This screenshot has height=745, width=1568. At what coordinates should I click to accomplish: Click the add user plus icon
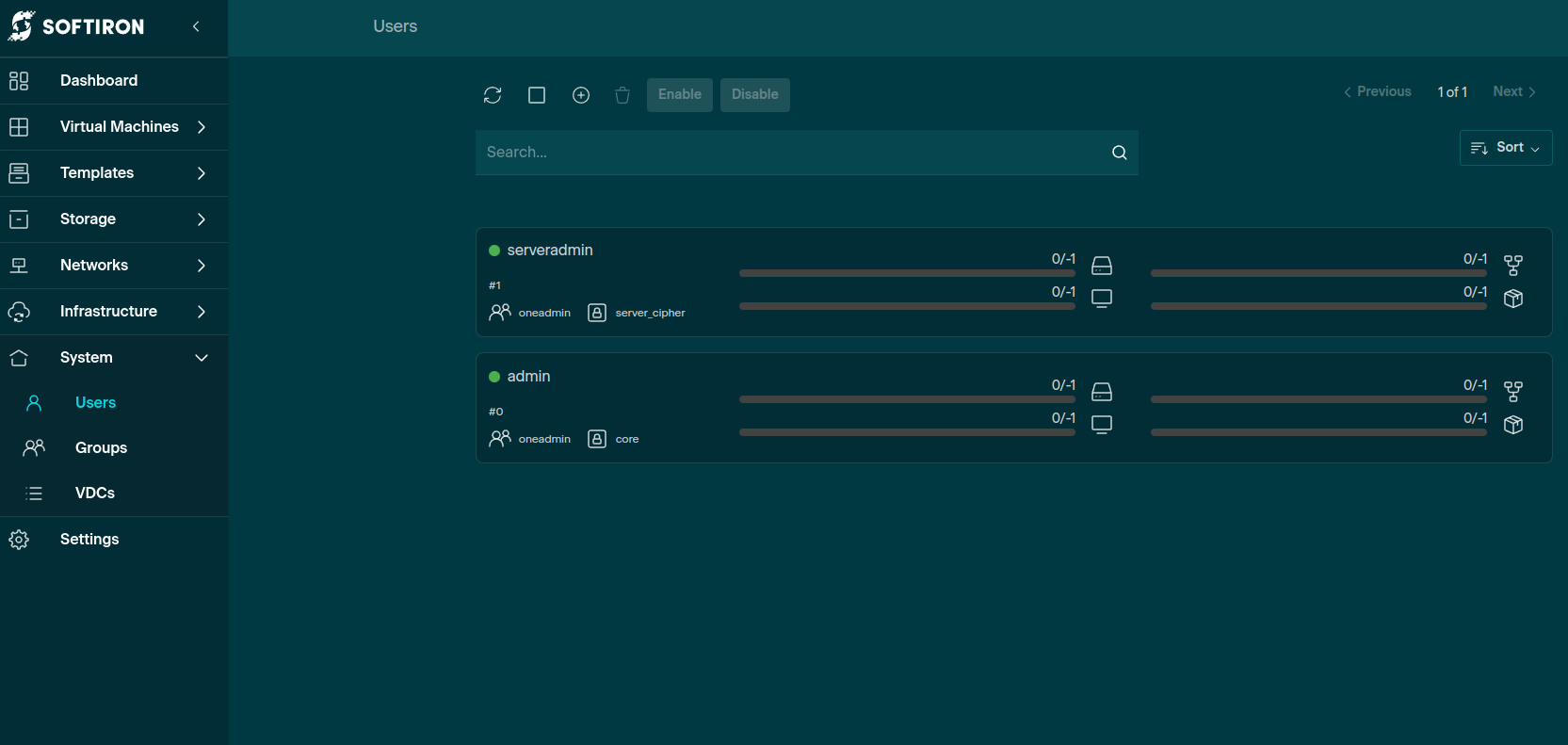coord(581,95)
